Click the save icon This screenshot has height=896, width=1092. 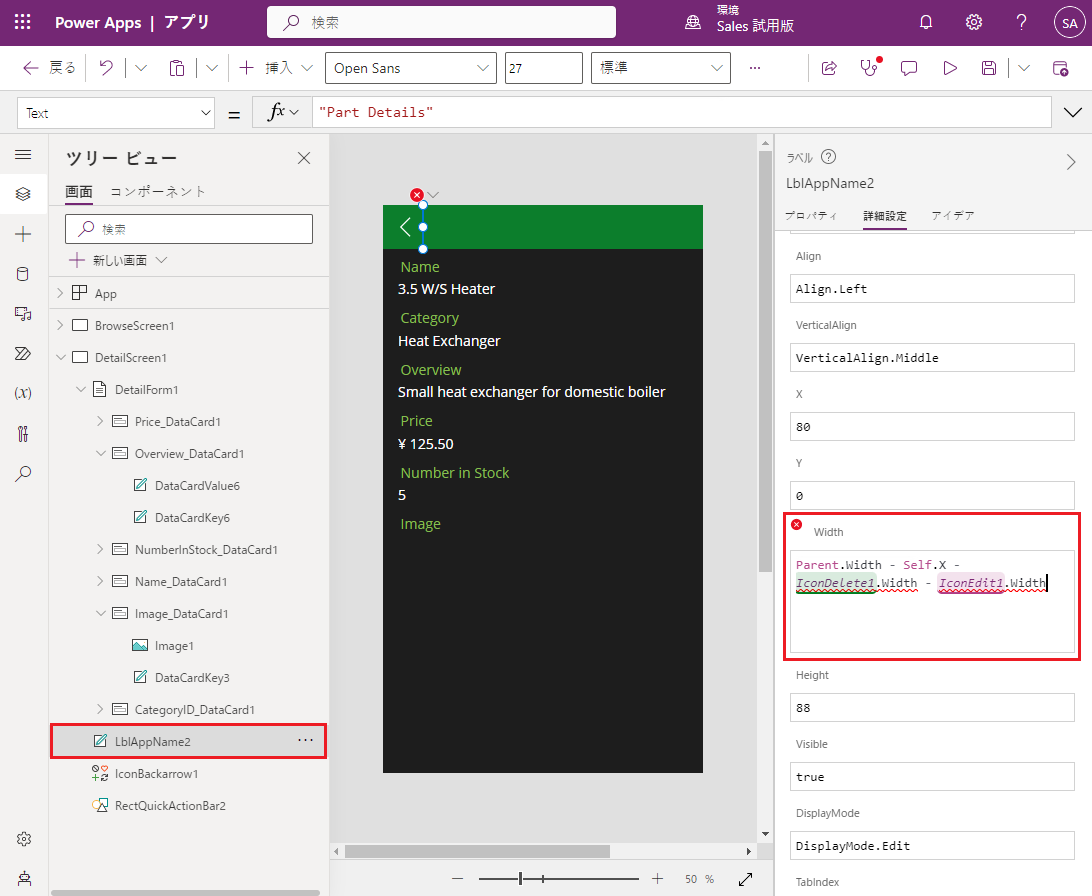point(989,68)
